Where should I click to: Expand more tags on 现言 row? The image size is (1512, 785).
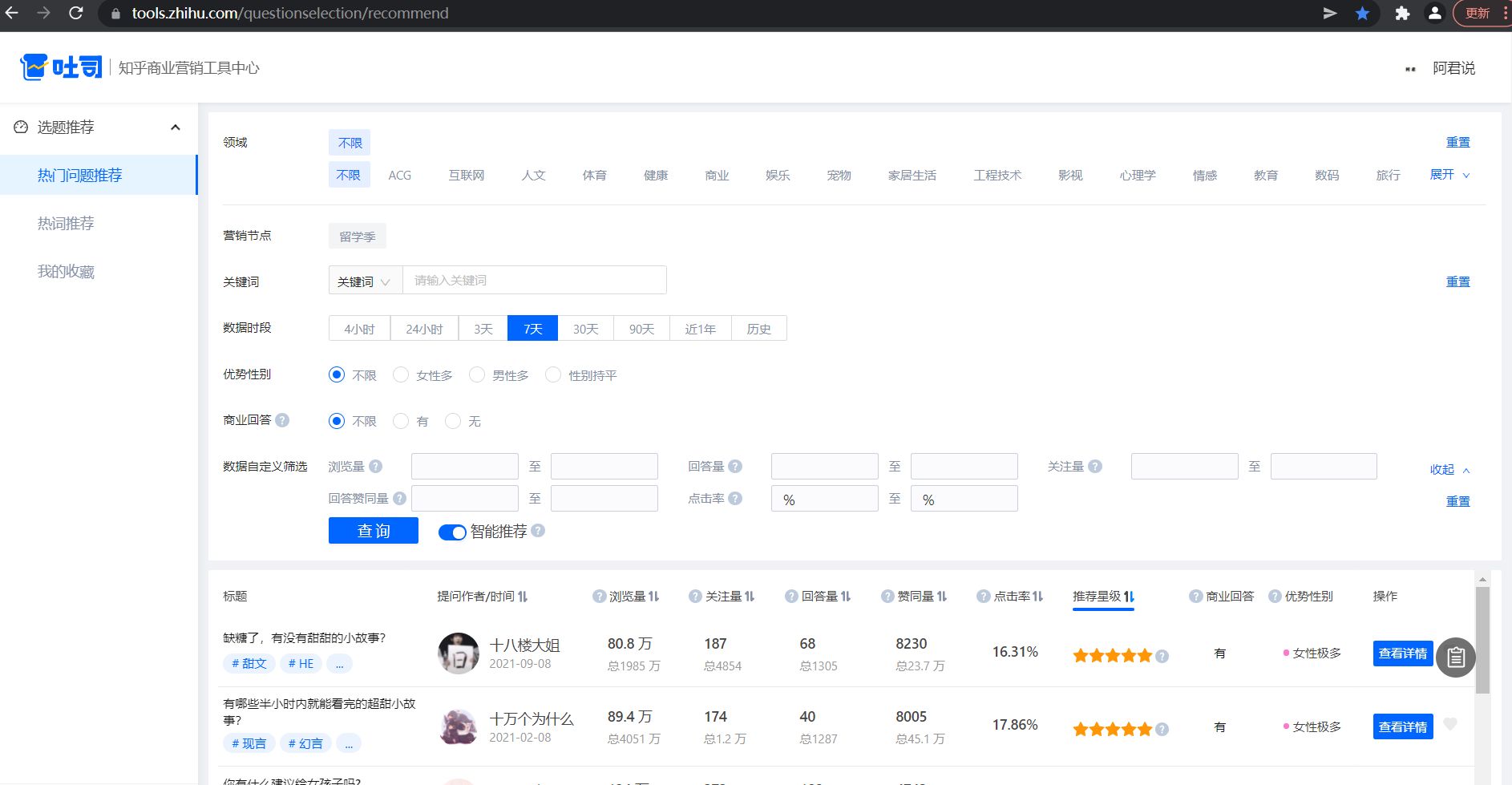[349, 743]
